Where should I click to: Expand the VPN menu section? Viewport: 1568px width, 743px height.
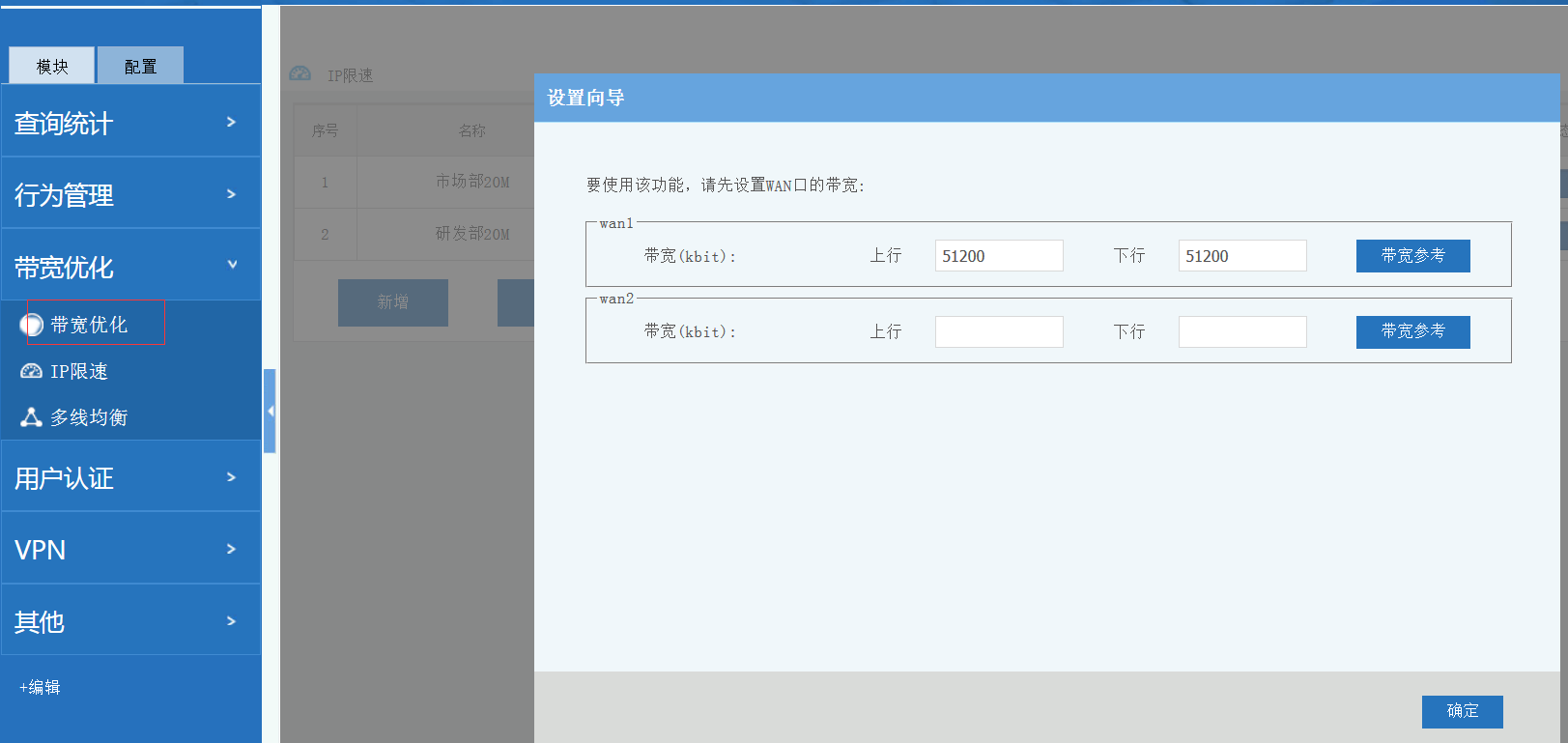(130, 549)
